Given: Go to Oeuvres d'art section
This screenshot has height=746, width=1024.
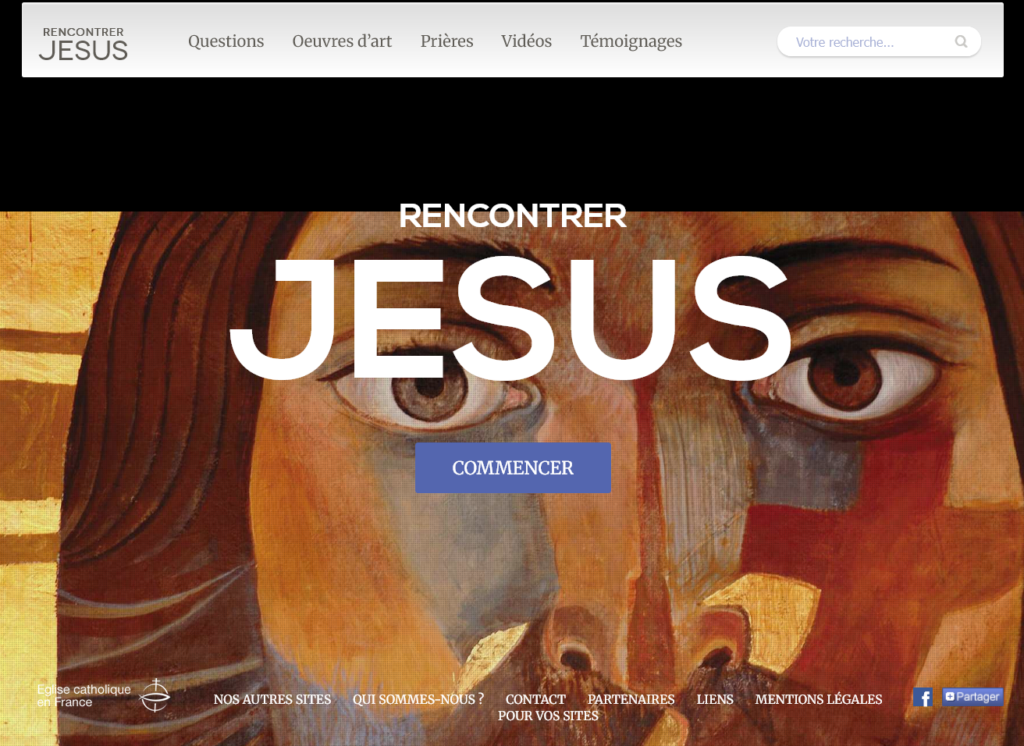Looking at the screenshot, I should coord(342,41).
